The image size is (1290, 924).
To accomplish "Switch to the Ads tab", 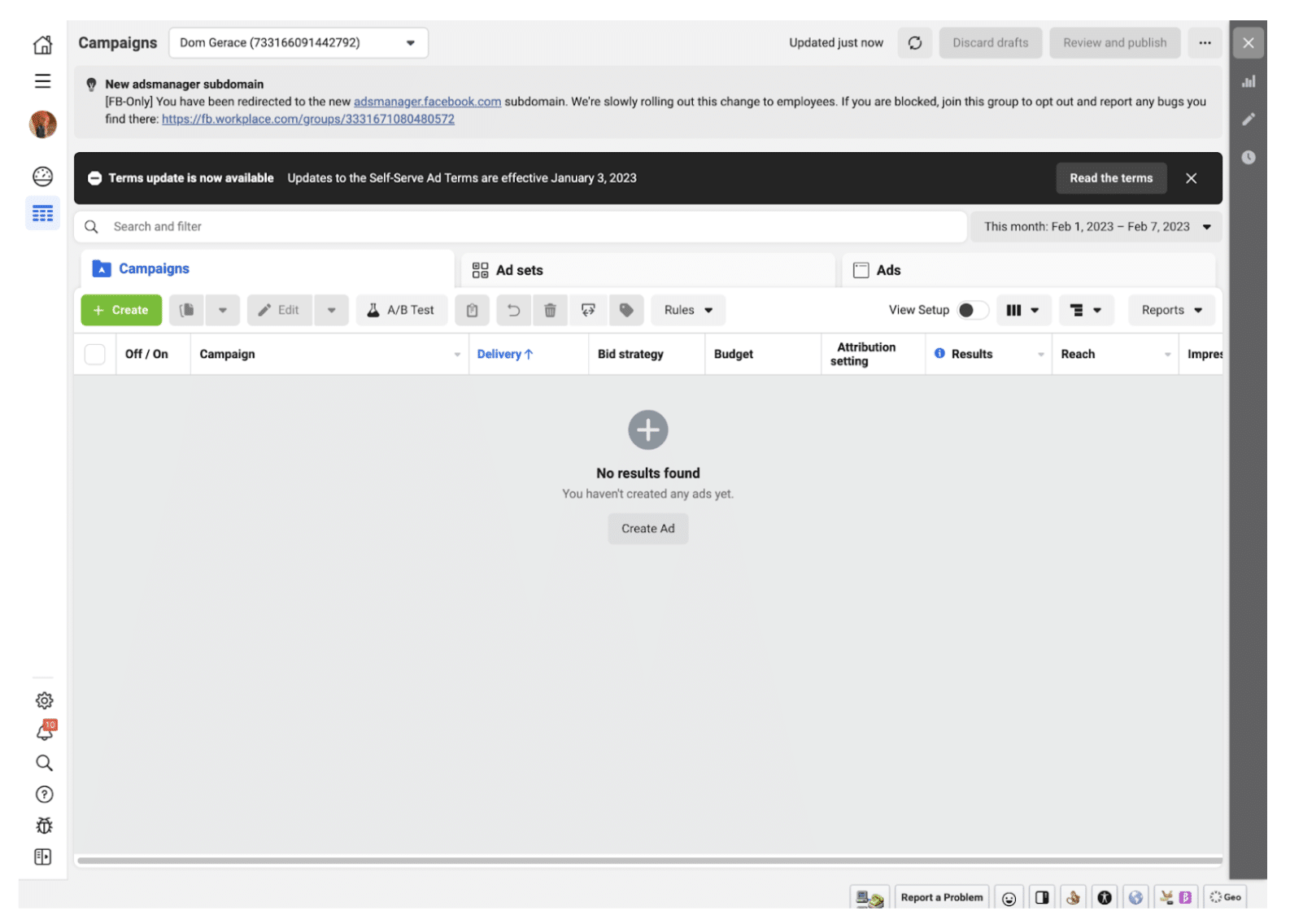I will click(1028, 270).
